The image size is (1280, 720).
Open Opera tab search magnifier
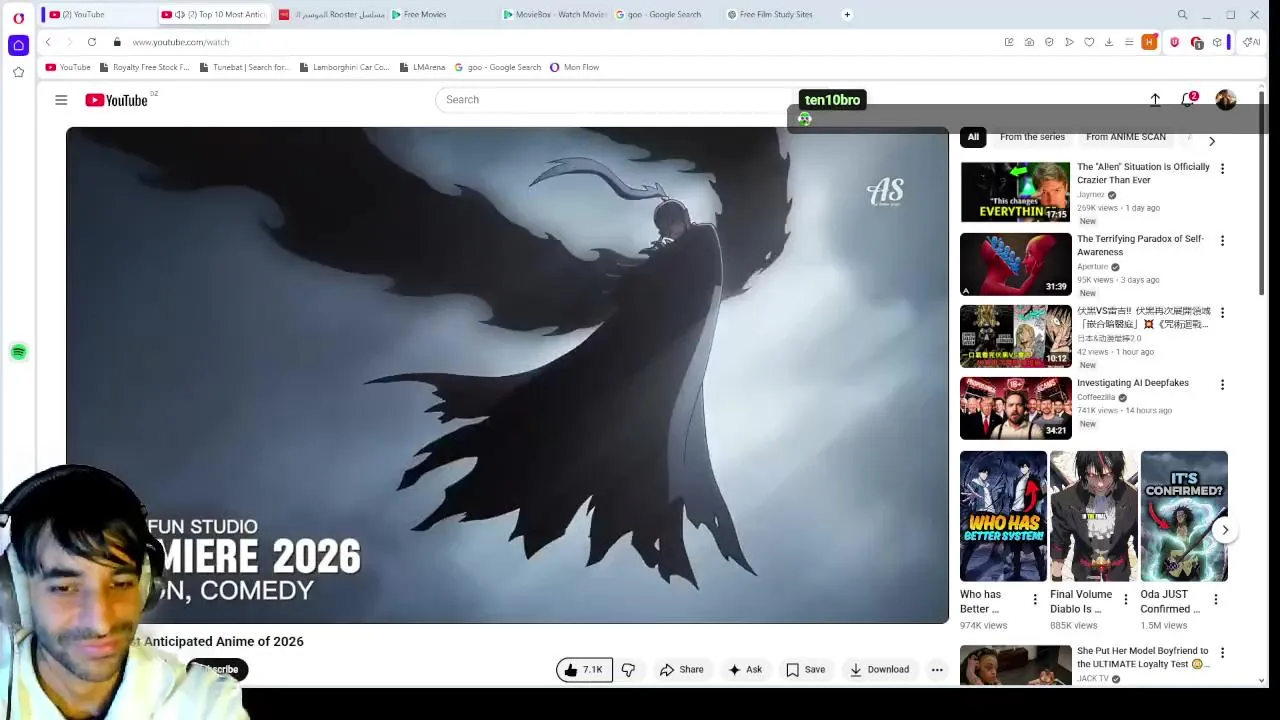pos(1182,15)
